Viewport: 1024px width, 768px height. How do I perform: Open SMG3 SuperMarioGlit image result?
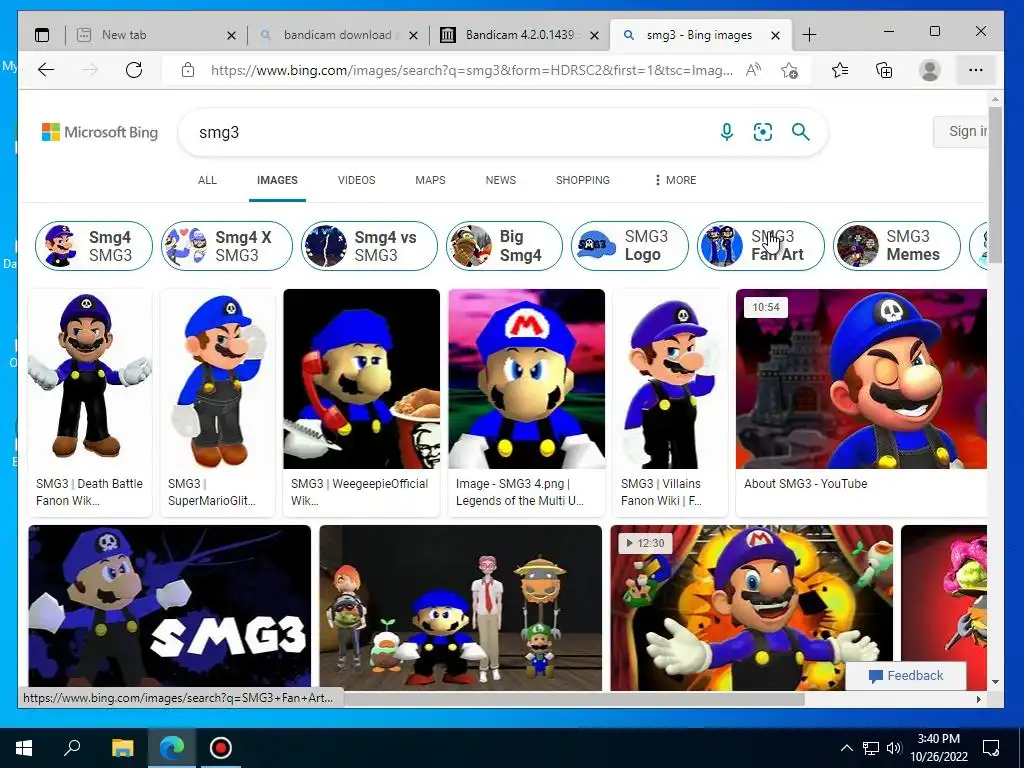pos(218,379)
